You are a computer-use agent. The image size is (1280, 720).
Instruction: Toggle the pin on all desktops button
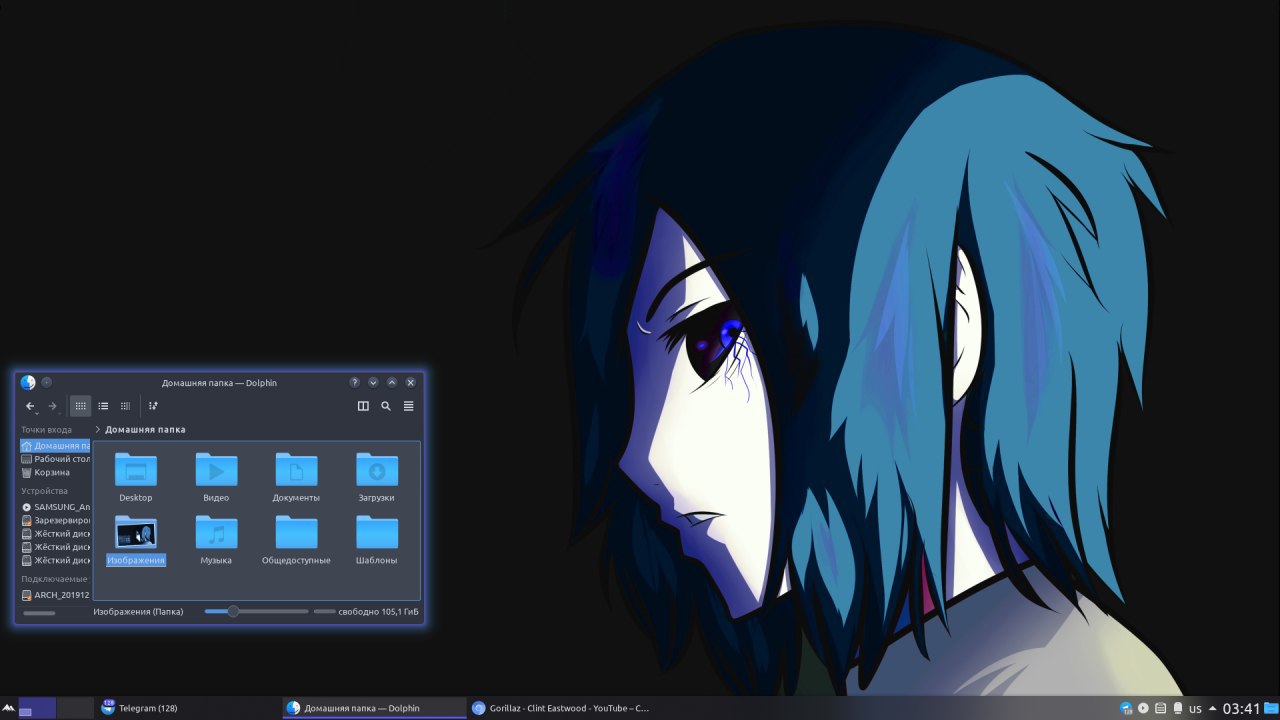47,382
